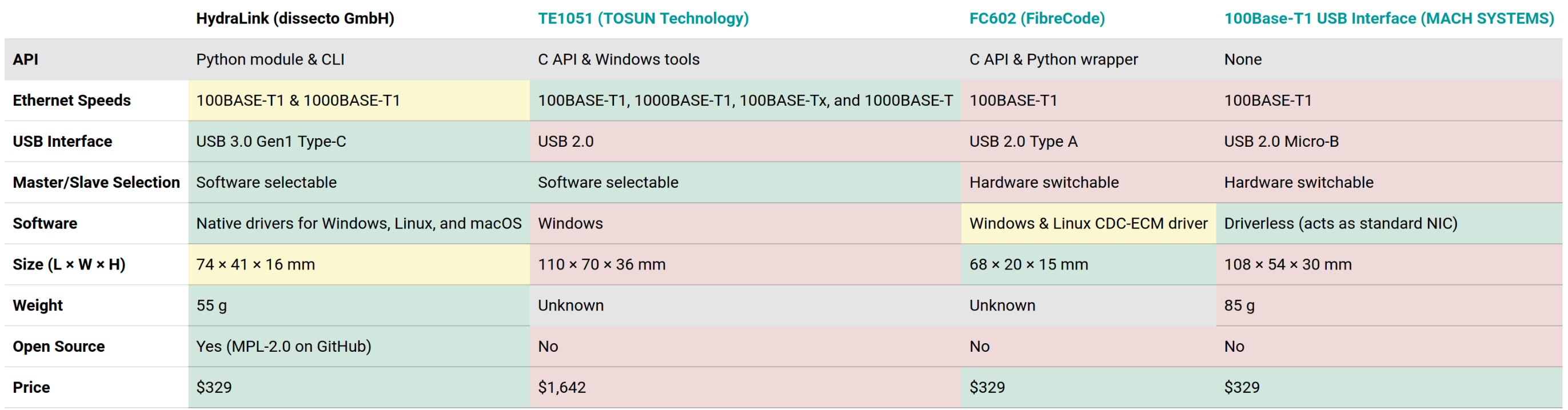Click the 74 × 41 × 16 mm cell
This screenshot has width=1568, height=410.
(358, 264)
